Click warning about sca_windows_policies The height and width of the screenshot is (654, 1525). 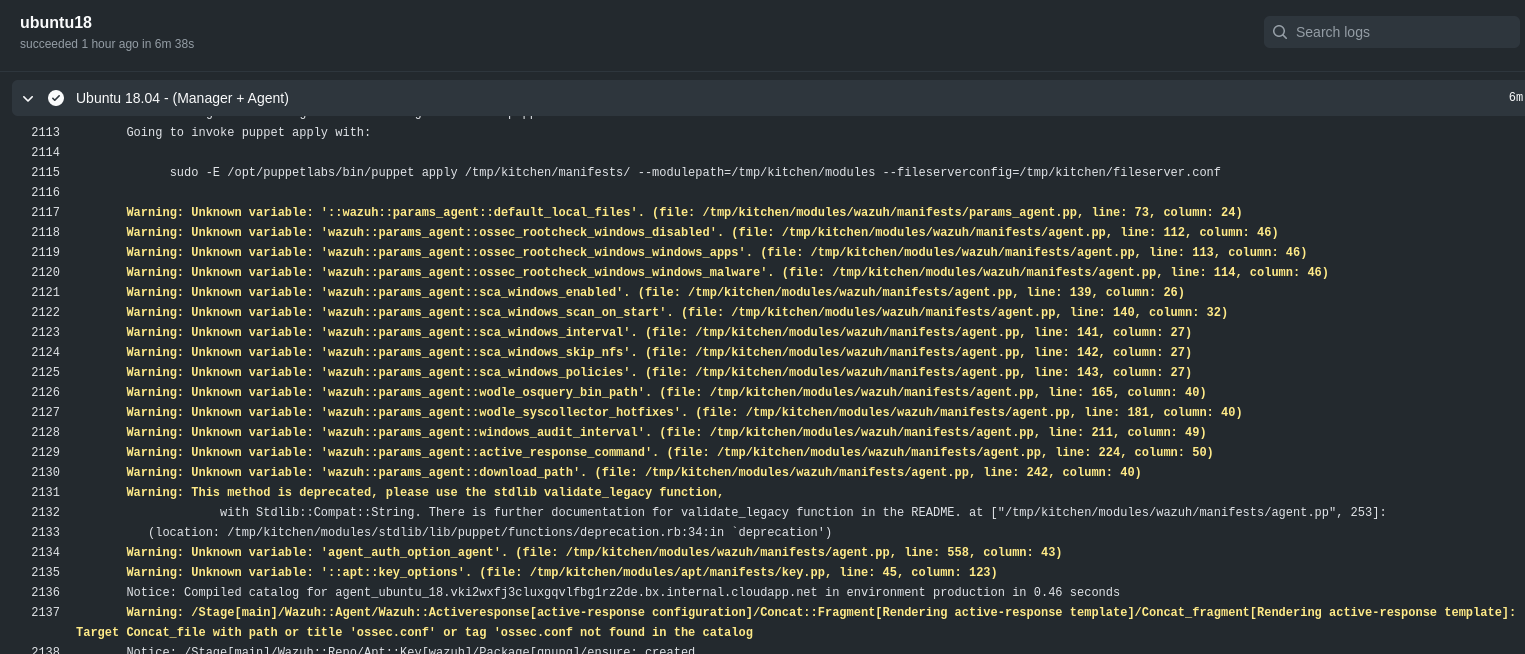(x=659, y=373)
